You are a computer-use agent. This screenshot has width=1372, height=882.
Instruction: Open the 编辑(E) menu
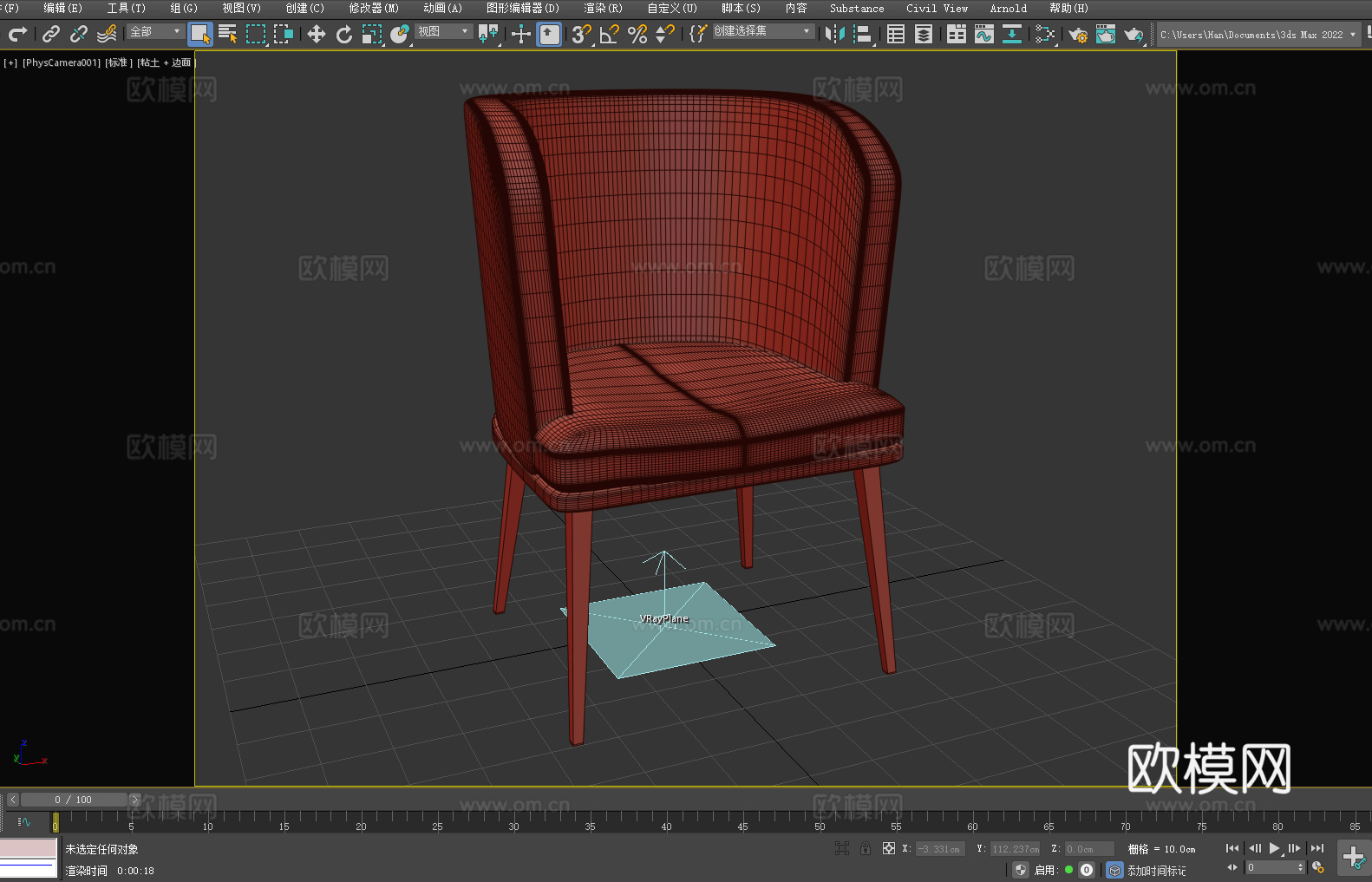point(62,8)
